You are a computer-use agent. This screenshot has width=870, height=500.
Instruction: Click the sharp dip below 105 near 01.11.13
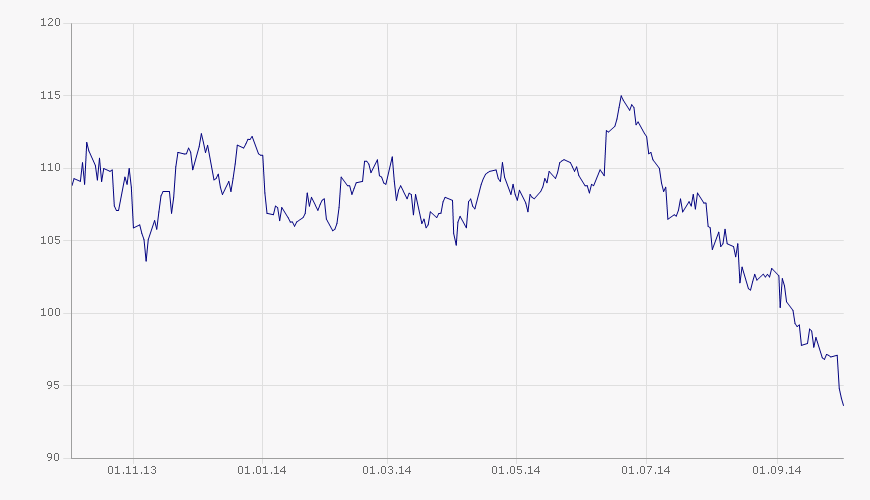tap(146, 260)
